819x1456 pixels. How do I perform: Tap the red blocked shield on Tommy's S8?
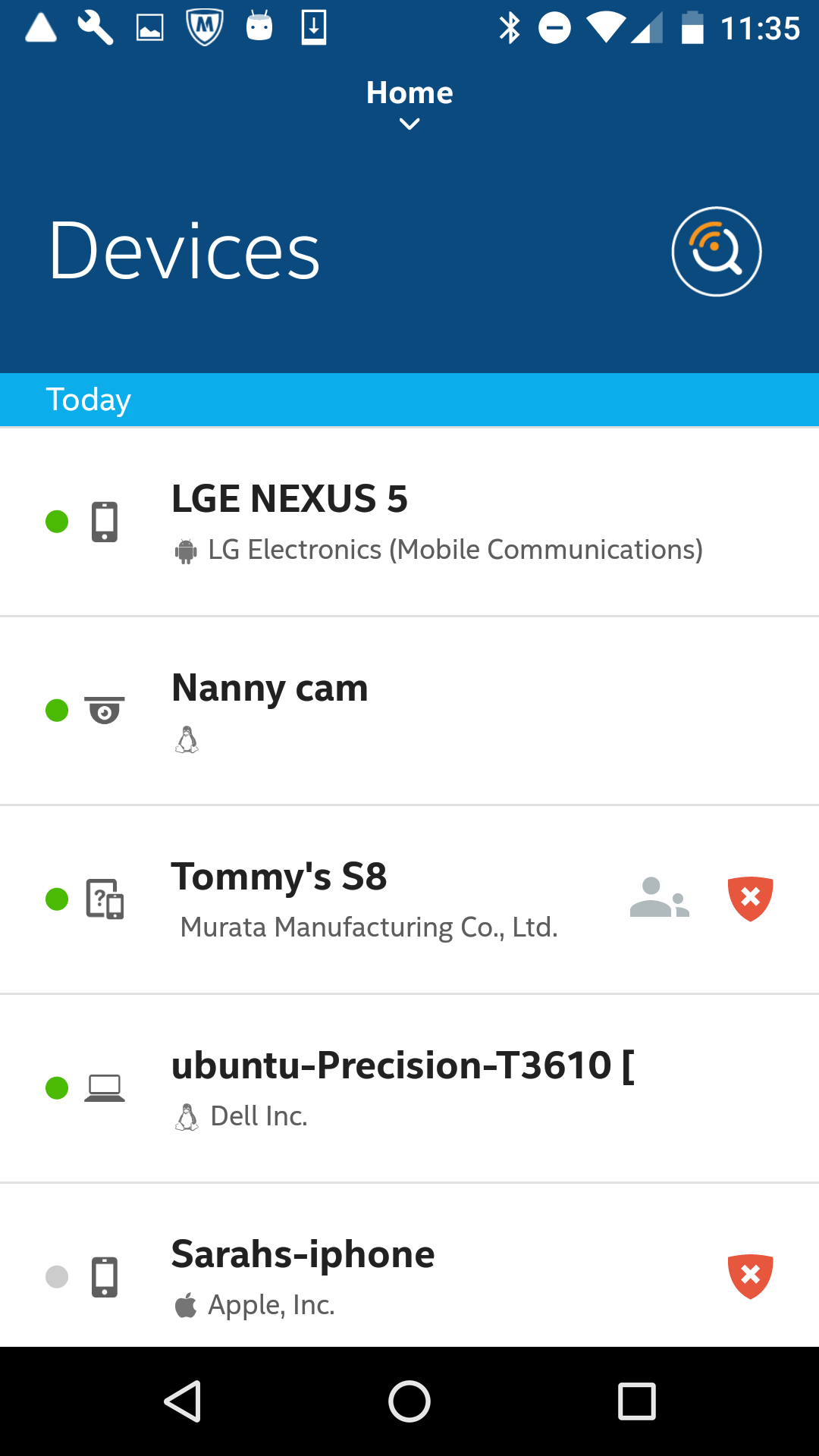[x=750, y=899]
